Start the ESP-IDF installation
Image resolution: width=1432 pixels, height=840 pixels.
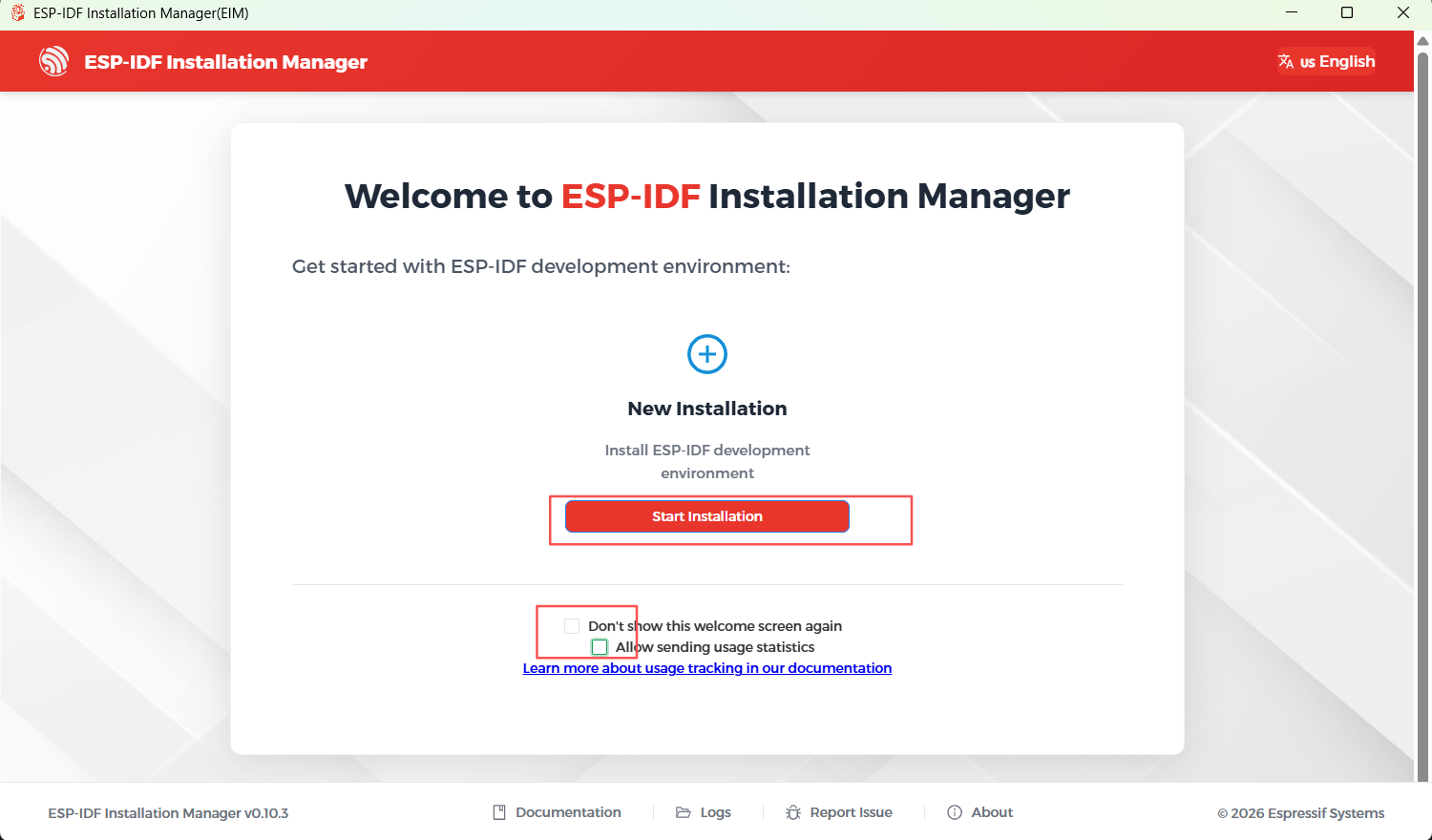pos(707,516)
